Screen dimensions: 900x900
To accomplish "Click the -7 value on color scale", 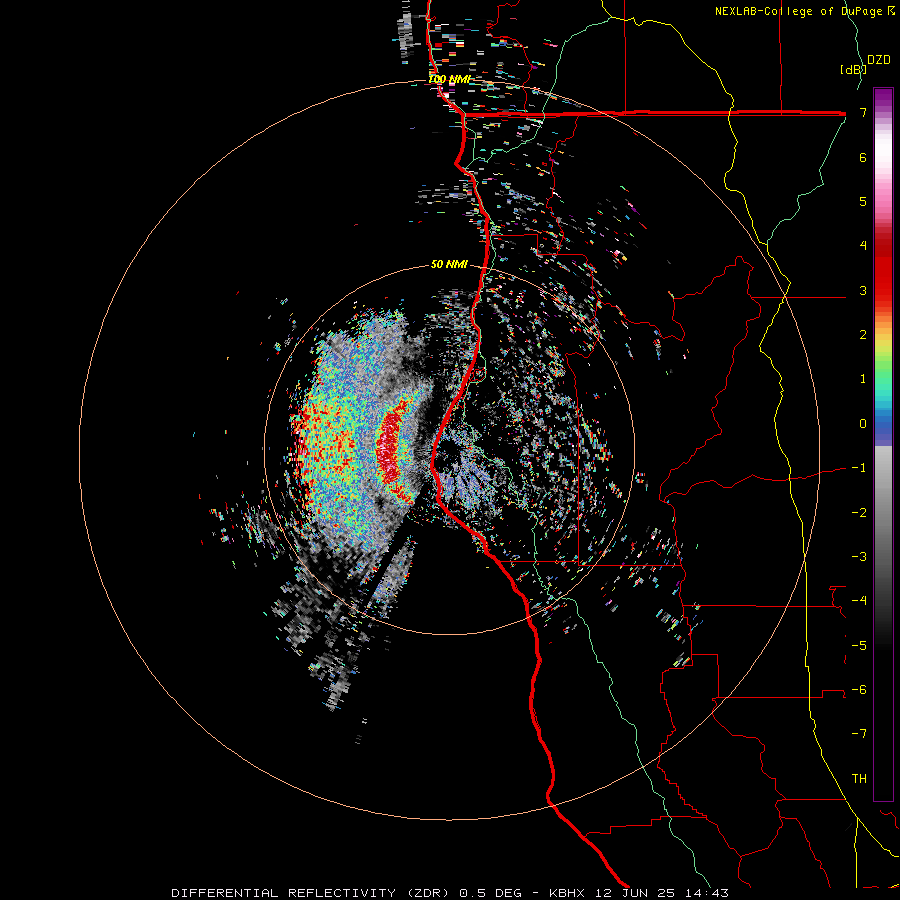I will pos(859,734).
